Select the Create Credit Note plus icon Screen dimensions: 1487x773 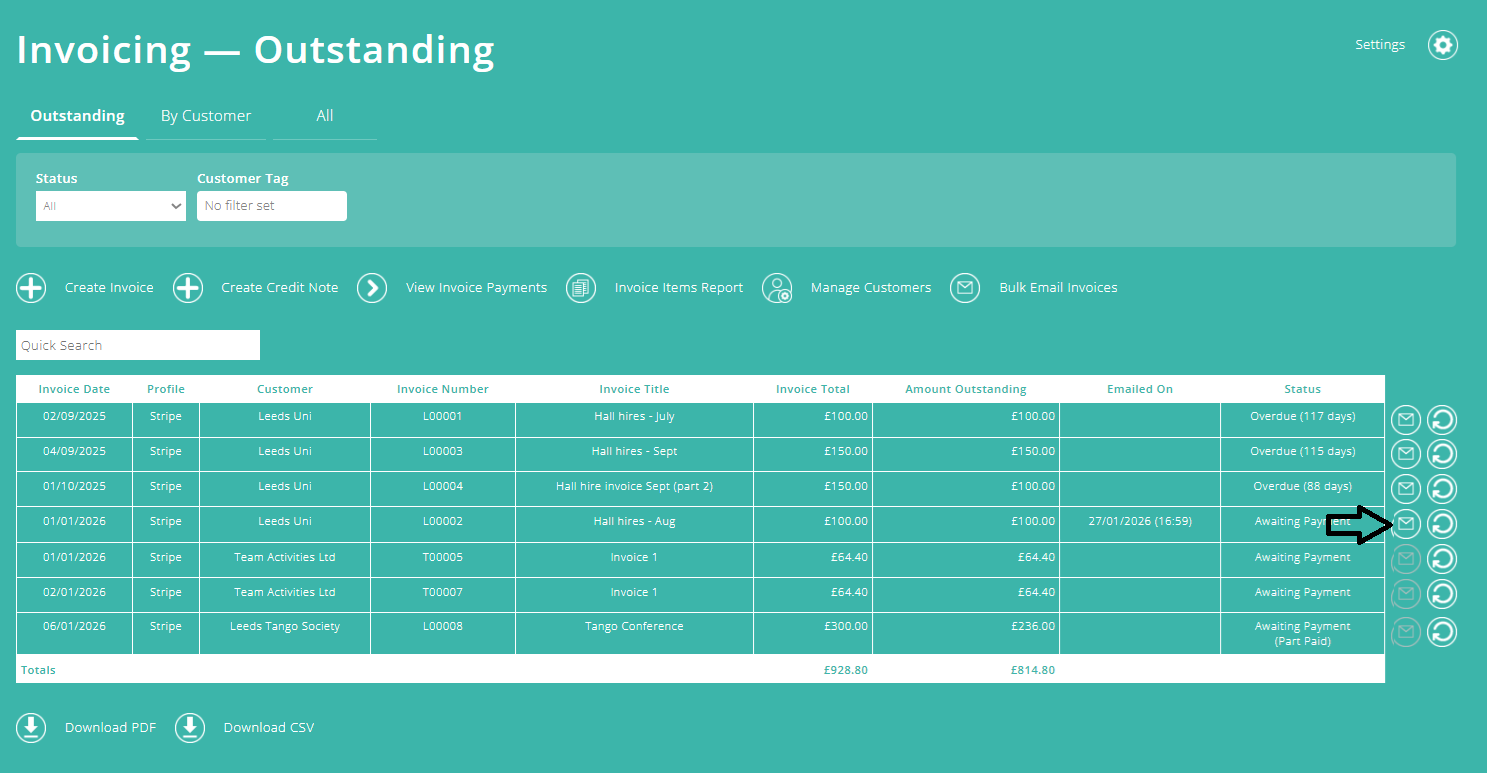[x=188, y=288]
